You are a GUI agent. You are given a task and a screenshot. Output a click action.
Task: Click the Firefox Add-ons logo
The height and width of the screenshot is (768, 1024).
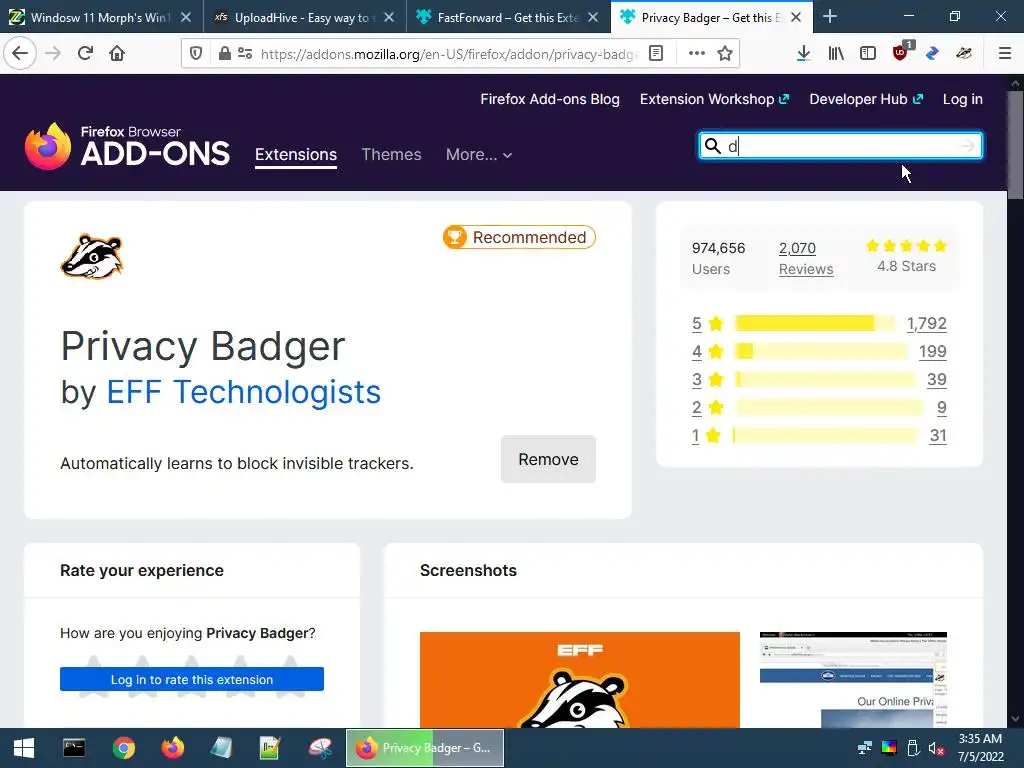pyautogui.click(x=127, y=146)
